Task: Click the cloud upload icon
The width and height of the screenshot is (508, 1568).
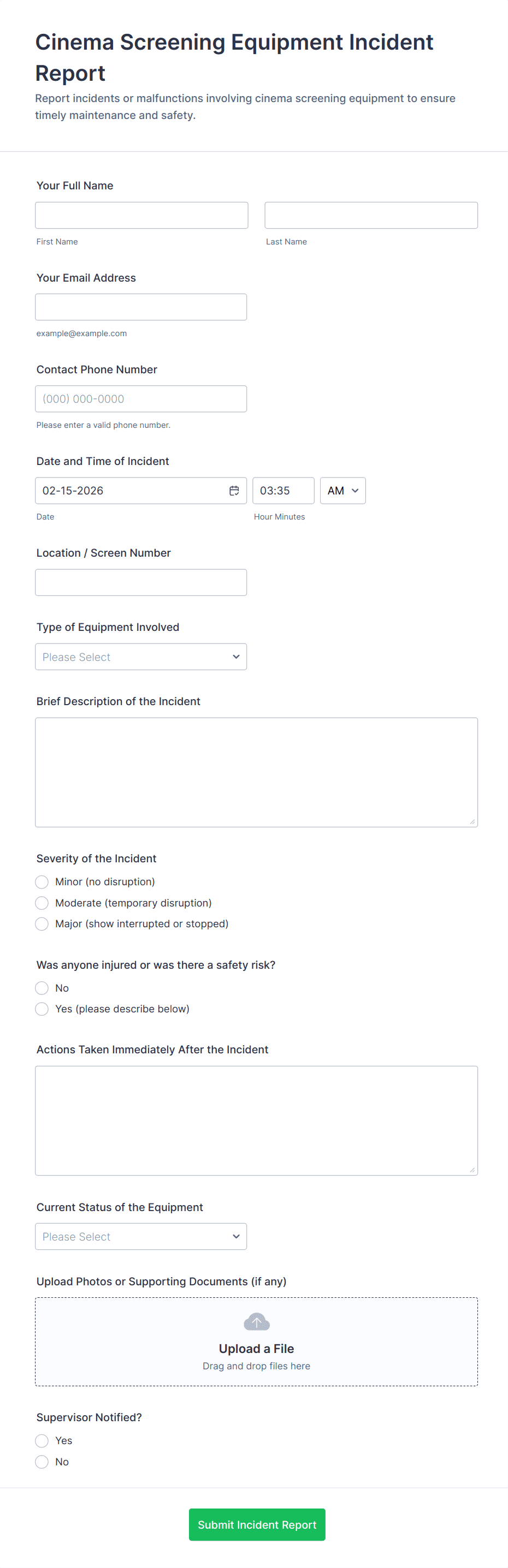Action: coord(256,1322)
